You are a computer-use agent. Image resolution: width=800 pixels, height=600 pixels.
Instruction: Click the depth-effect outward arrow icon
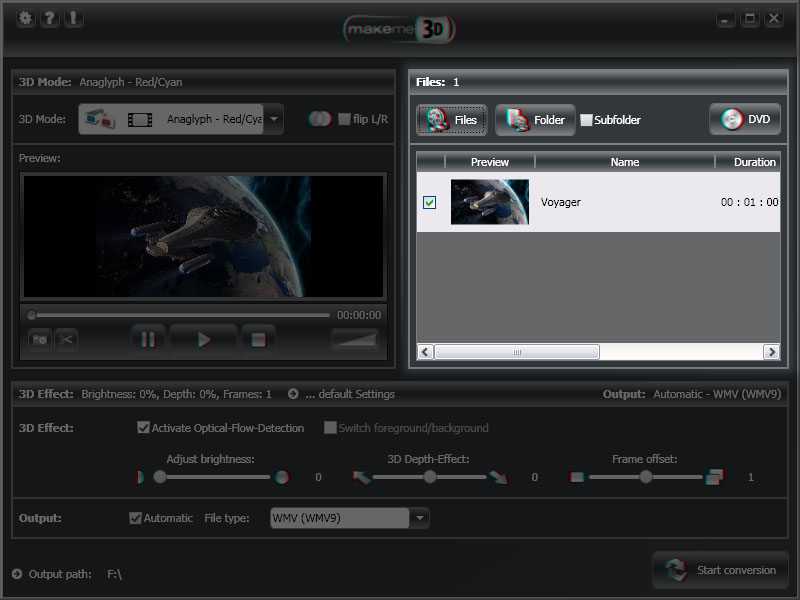(x=498, y=477)
